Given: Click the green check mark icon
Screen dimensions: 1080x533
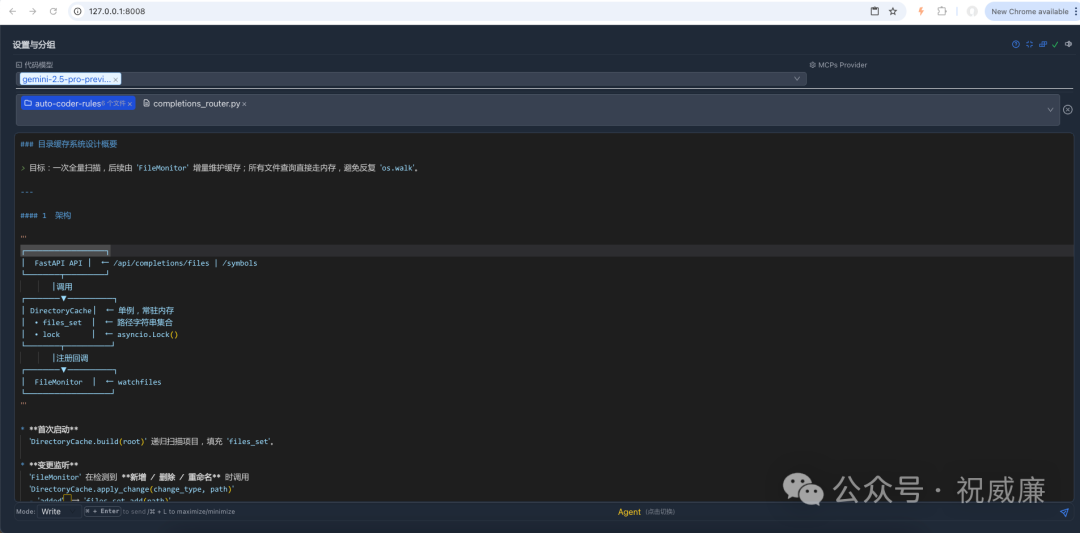Looking at the screenshot, I should (1055, 44).
